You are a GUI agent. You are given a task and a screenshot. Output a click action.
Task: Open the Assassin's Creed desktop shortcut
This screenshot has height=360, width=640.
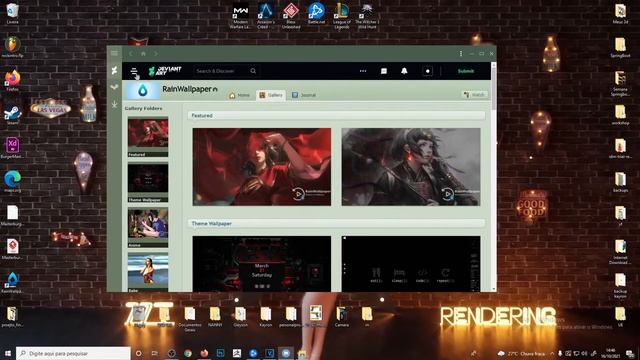coord(266,16)
